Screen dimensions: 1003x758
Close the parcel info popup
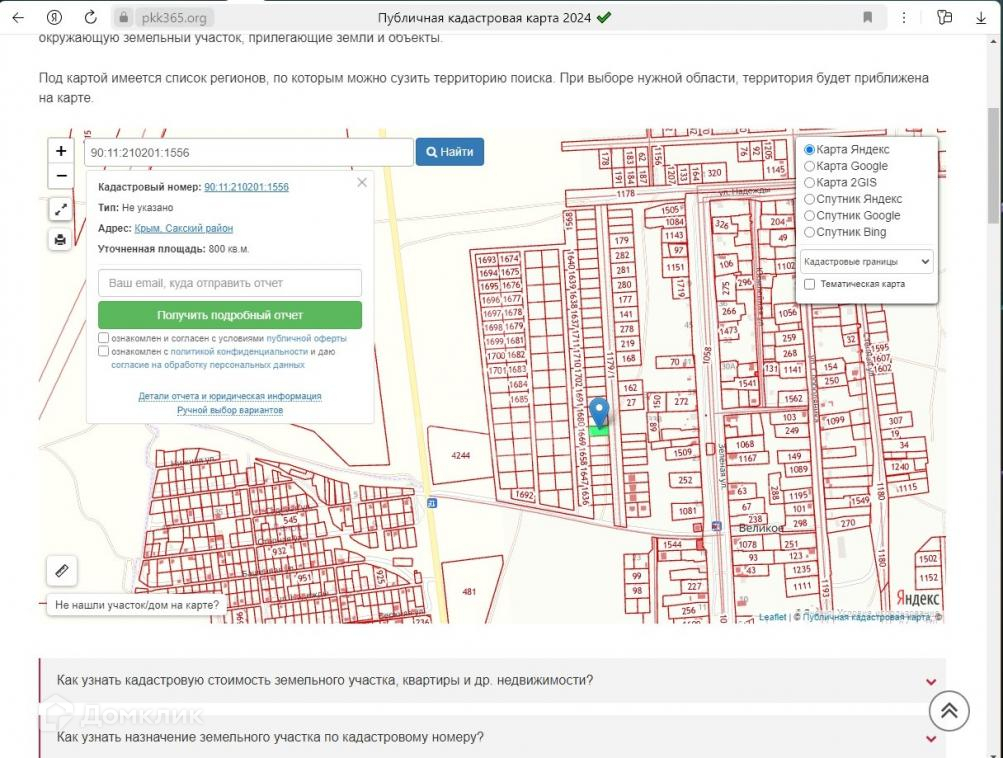pos(362,183)
